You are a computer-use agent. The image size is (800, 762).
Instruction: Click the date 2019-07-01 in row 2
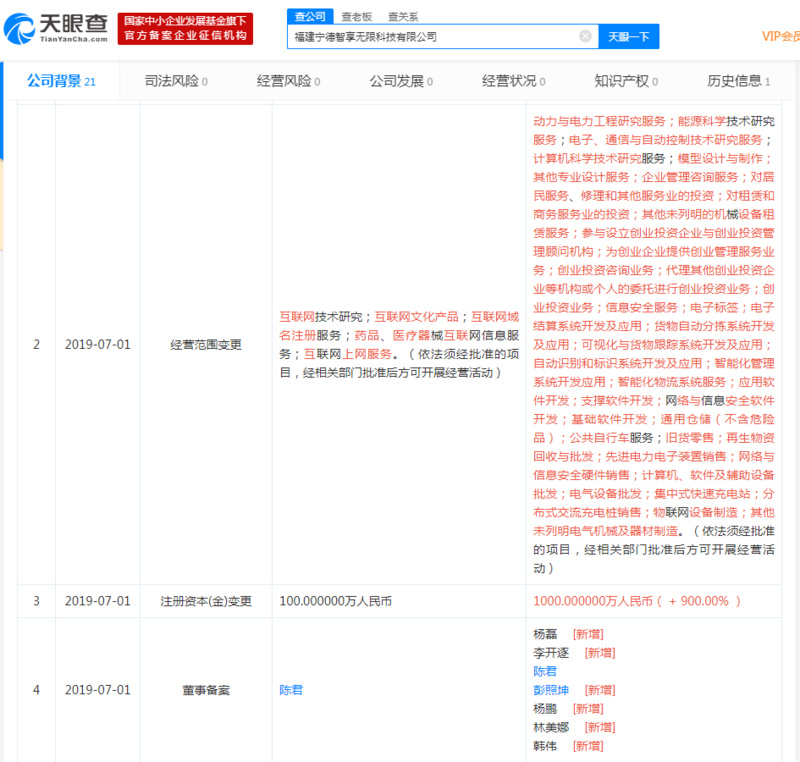click(97, 345)
